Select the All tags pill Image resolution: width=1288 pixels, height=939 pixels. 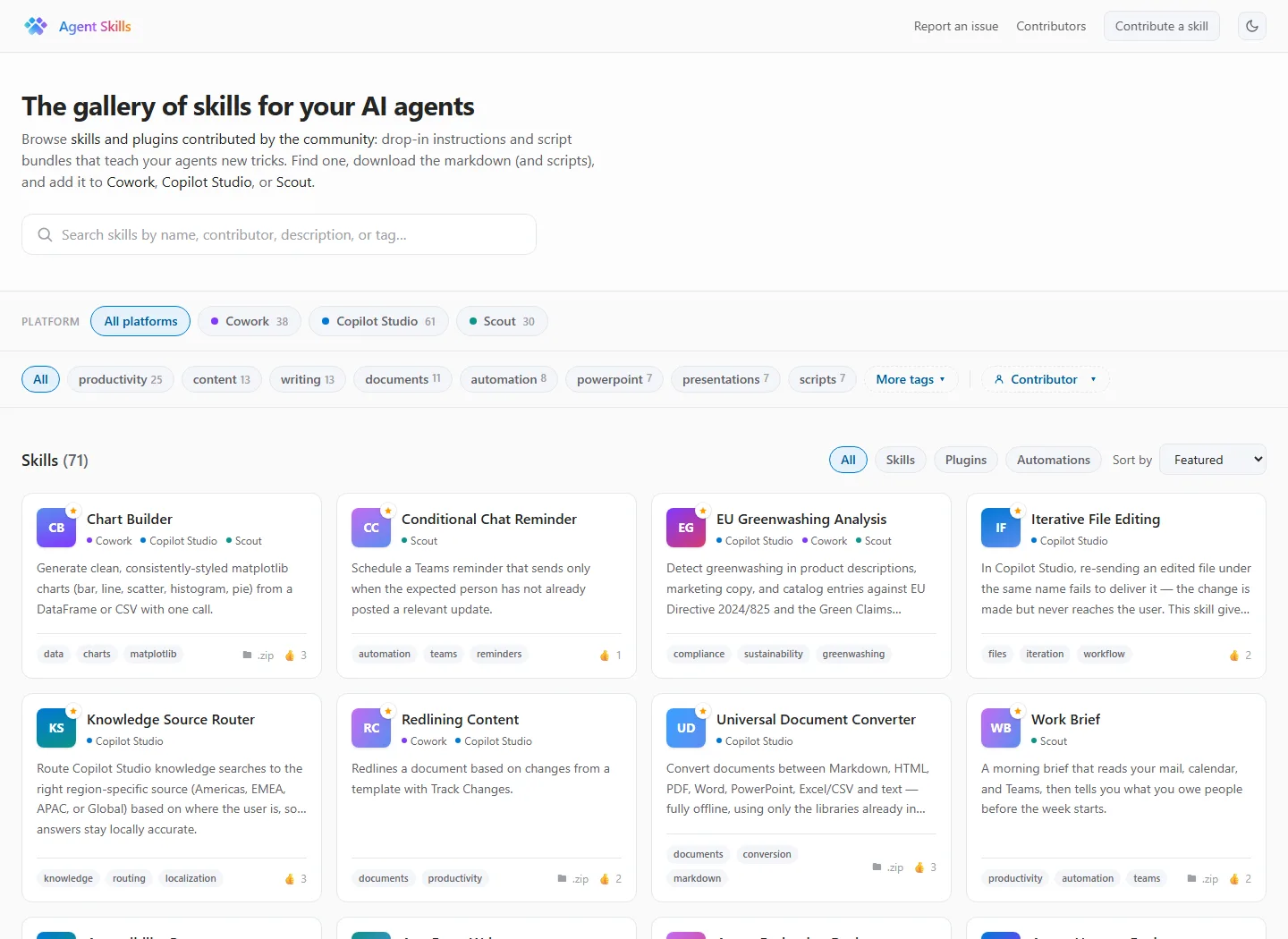click(x=40, y=379)
